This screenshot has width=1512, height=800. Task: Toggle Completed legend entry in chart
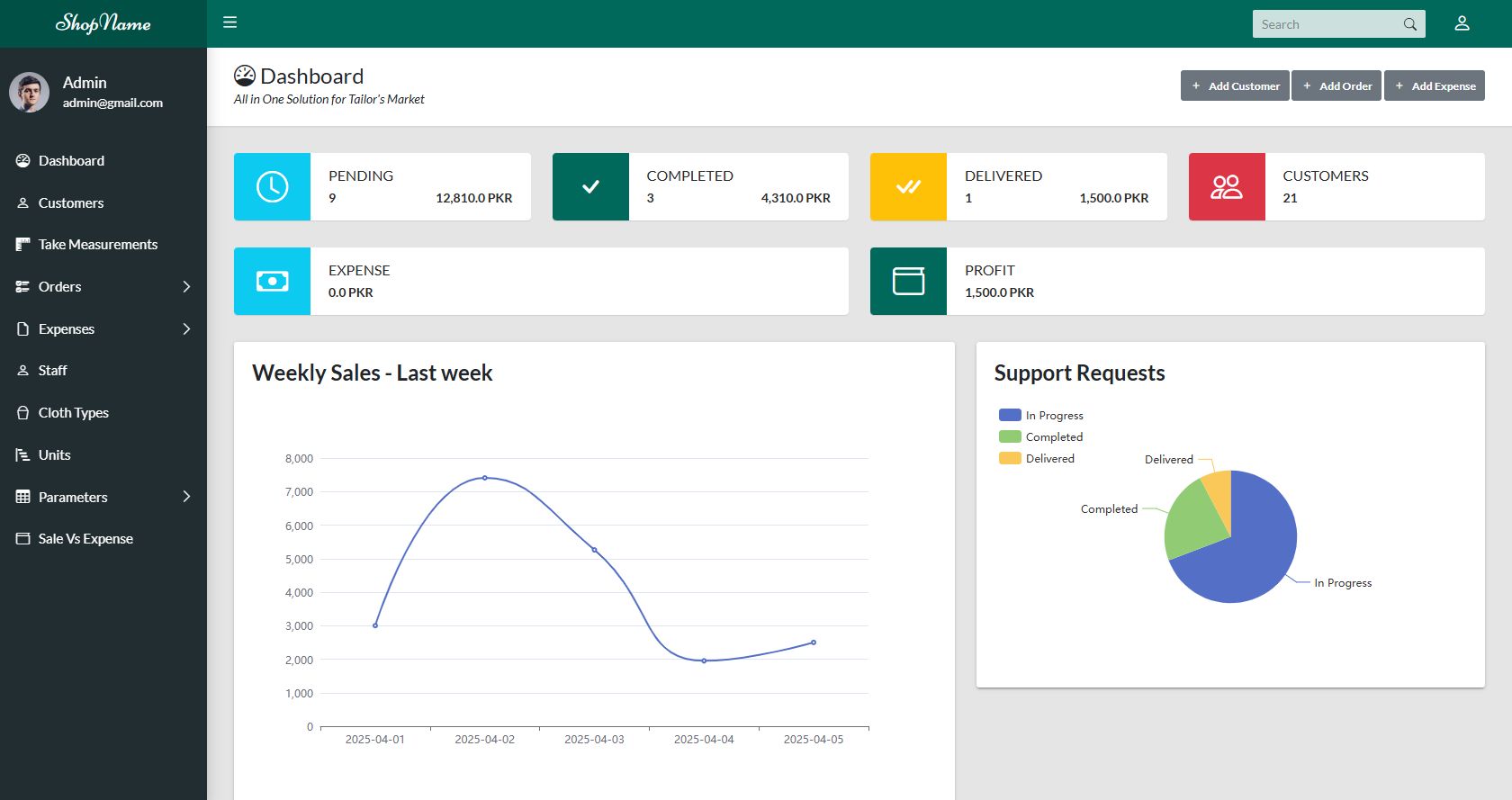pyautogui.click(x=1041, y=436)
